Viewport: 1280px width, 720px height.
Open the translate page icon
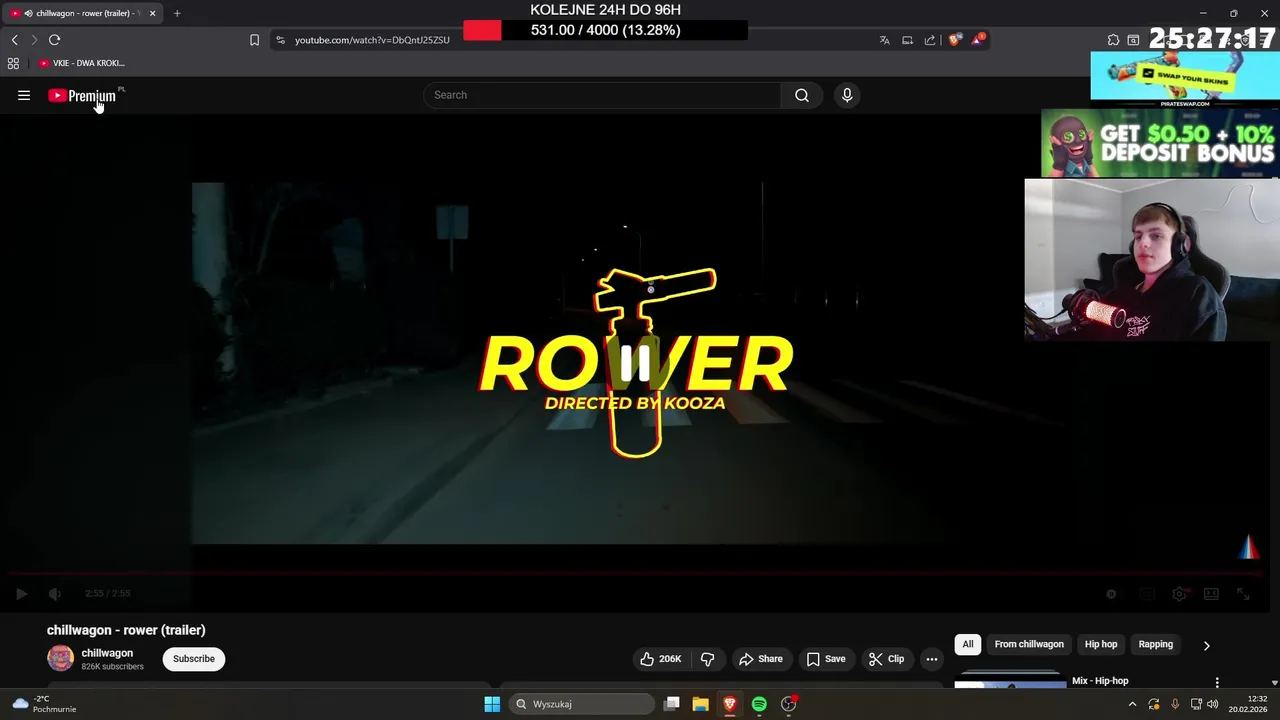click(x=884, y=40)
